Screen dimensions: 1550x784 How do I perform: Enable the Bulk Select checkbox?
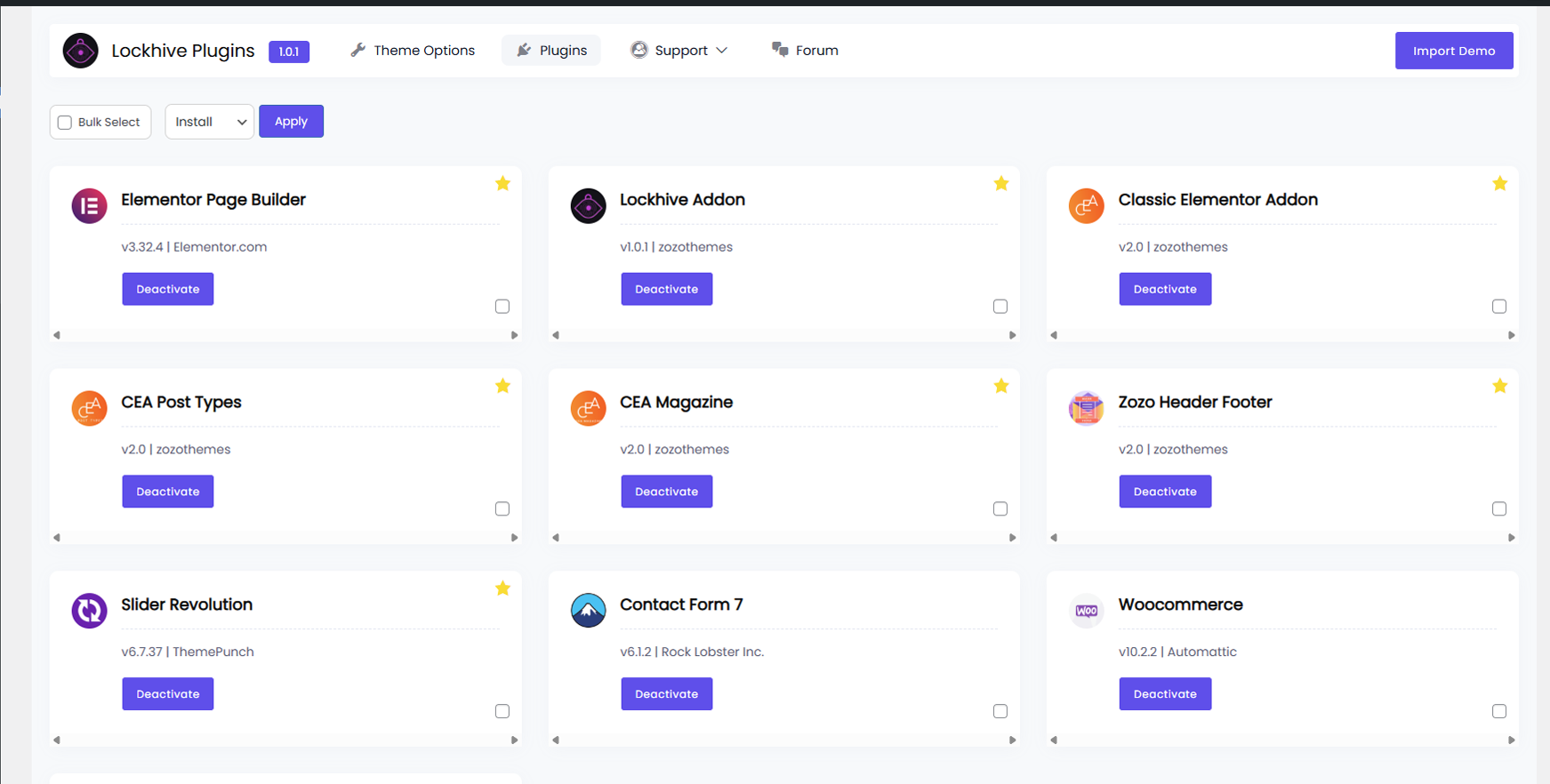coord(65,123)
